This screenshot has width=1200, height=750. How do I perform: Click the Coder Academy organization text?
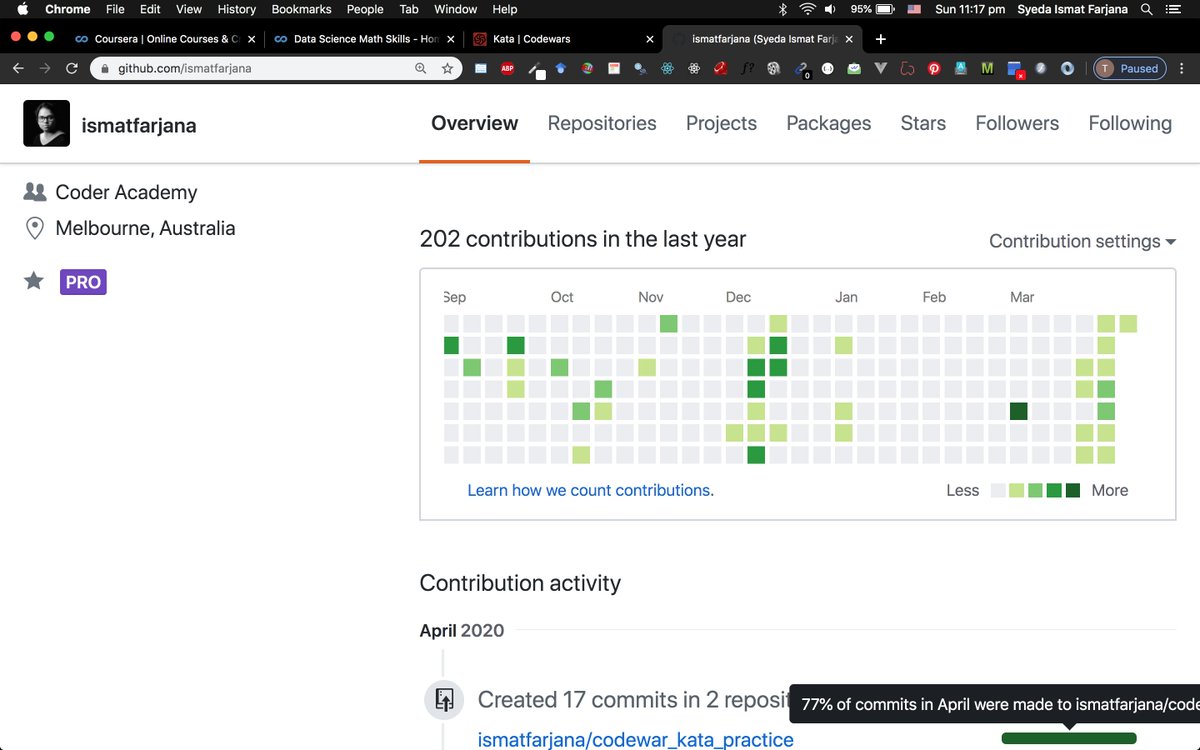point(126,192)
